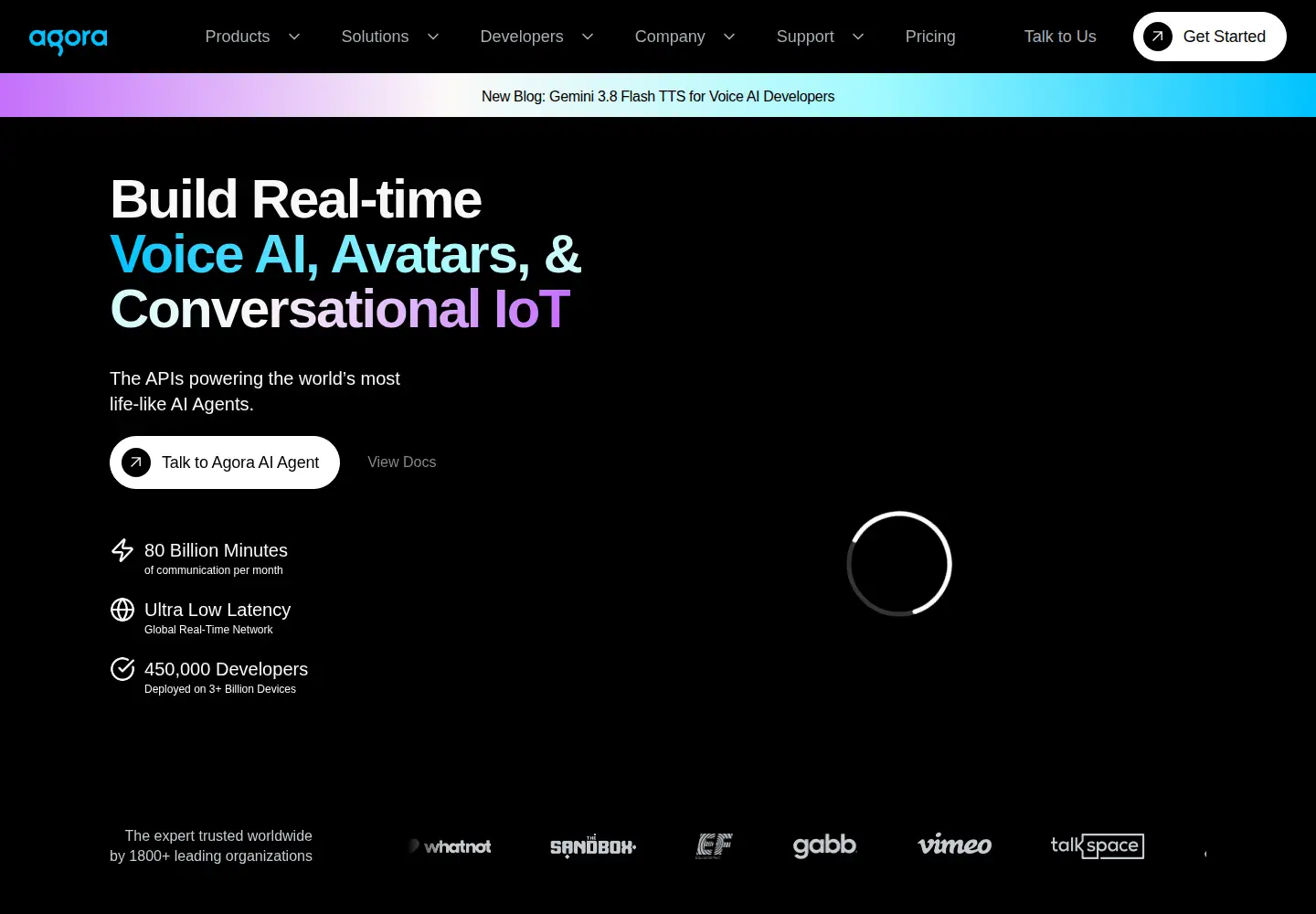The width and height of the screenshot is (1316, 914).
Task: Expand the Solutions chevron
Action: coord(433,37)
